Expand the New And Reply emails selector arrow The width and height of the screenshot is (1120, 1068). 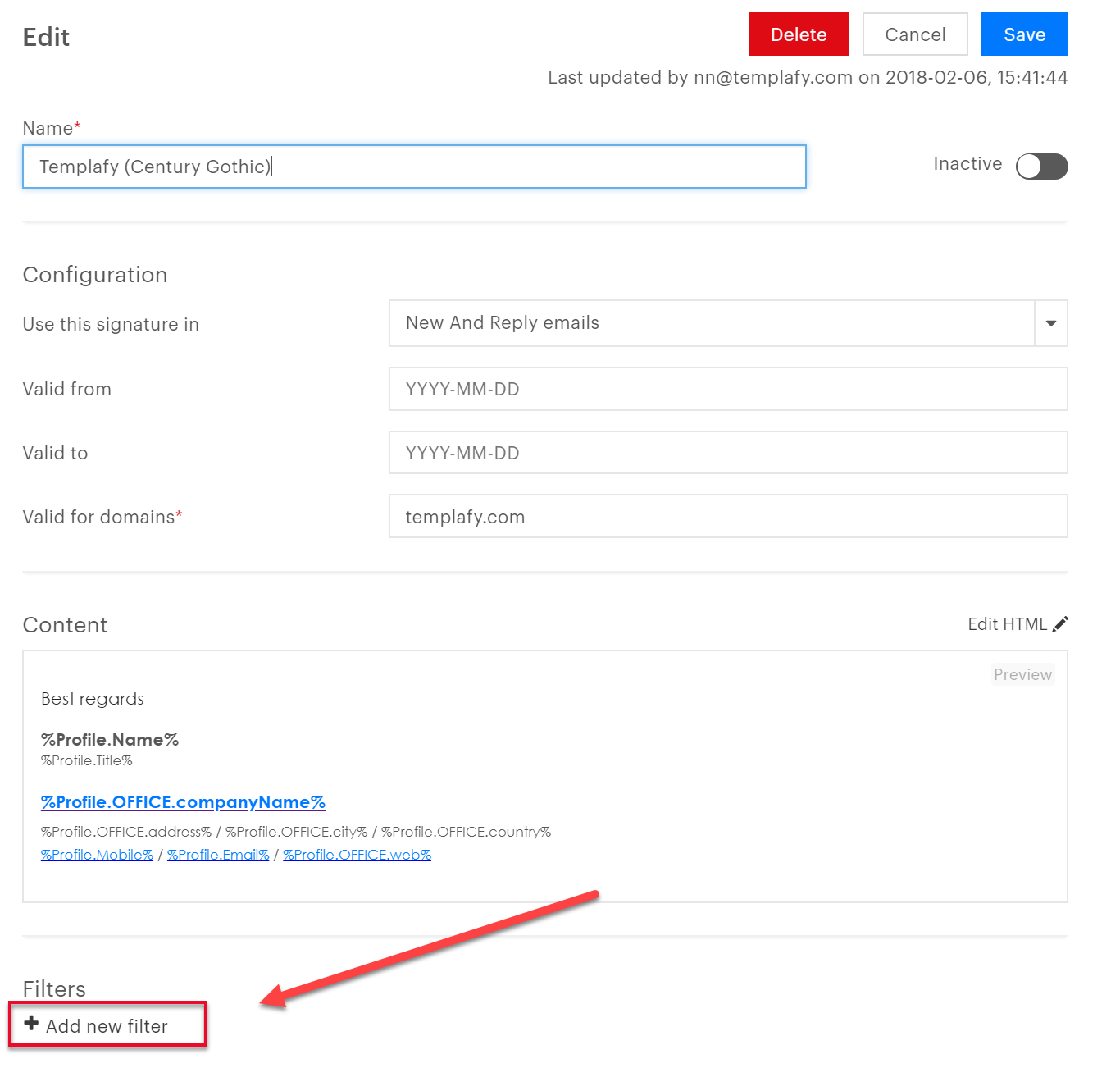(1052, 323)
